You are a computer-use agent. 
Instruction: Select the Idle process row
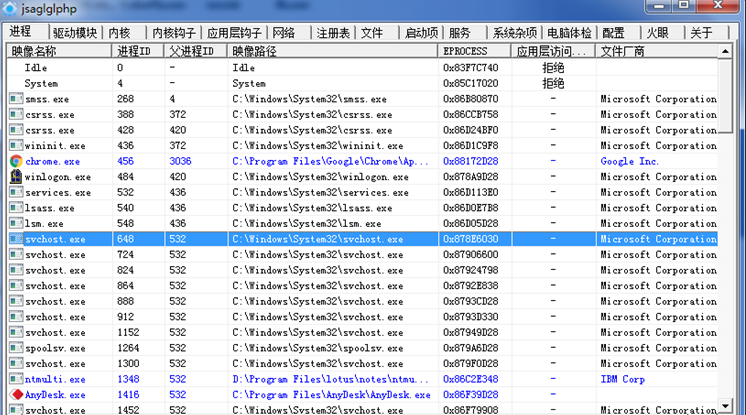click(362, 68)
